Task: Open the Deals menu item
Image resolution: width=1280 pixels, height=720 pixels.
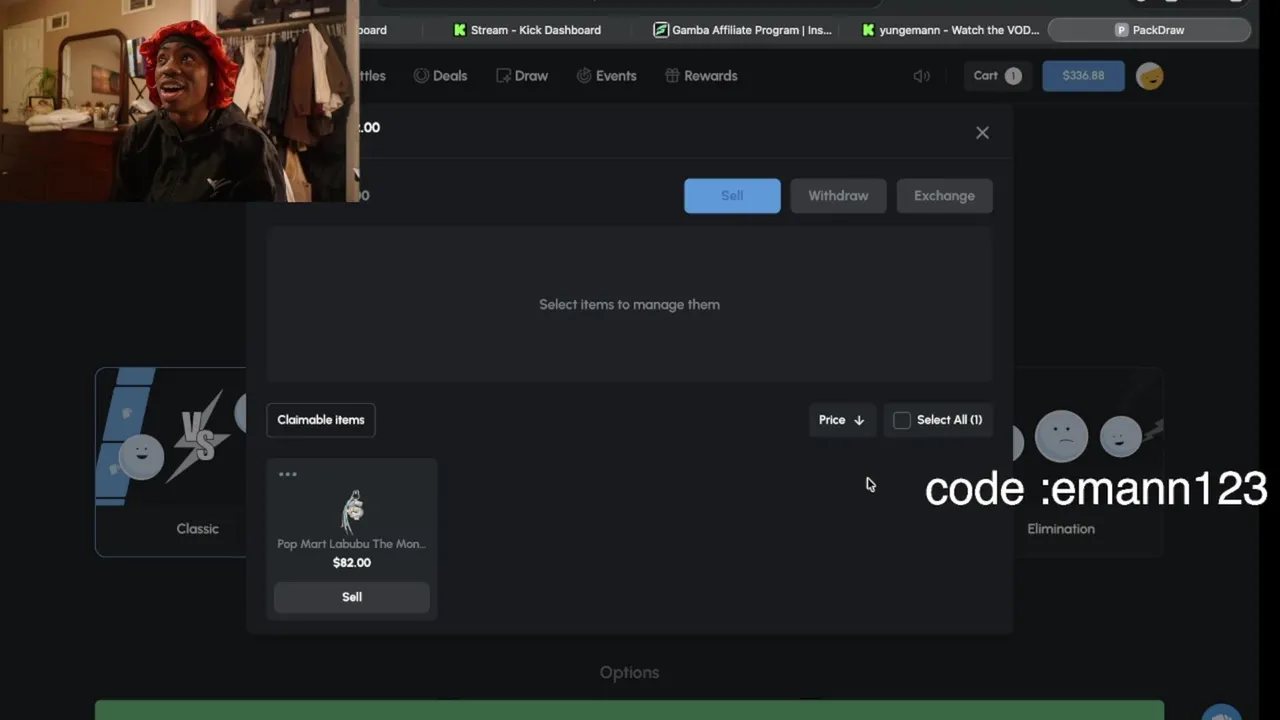Action: pyautogui.click(x=440, y=76)
